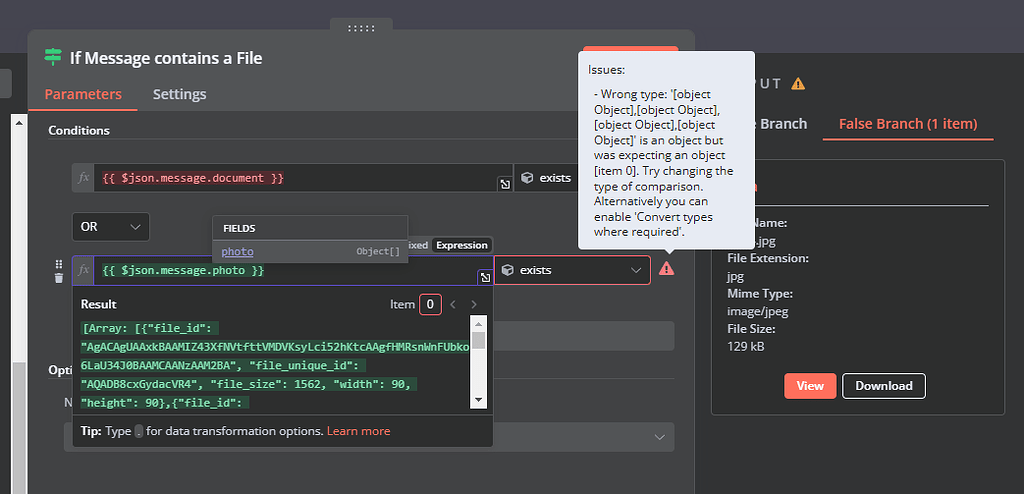Click the If node signpost icon
The height and width of the screenshot is (494, 1024).
point(53,58)
